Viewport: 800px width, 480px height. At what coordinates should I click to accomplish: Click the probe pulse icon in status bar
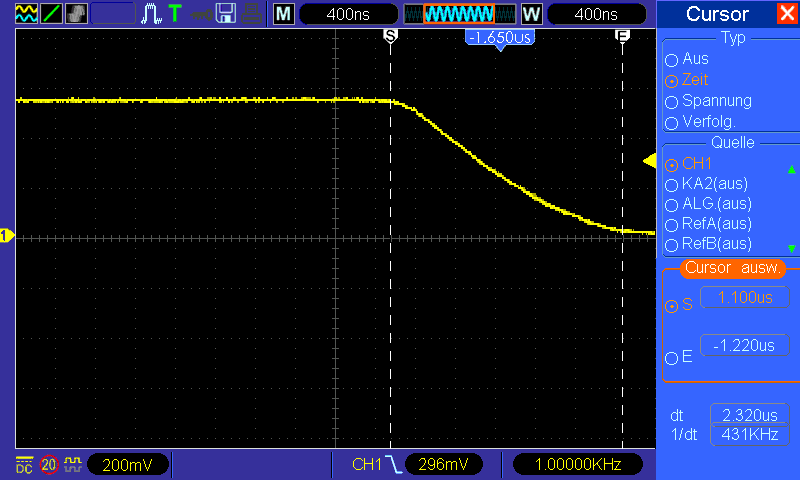[73, 465]
